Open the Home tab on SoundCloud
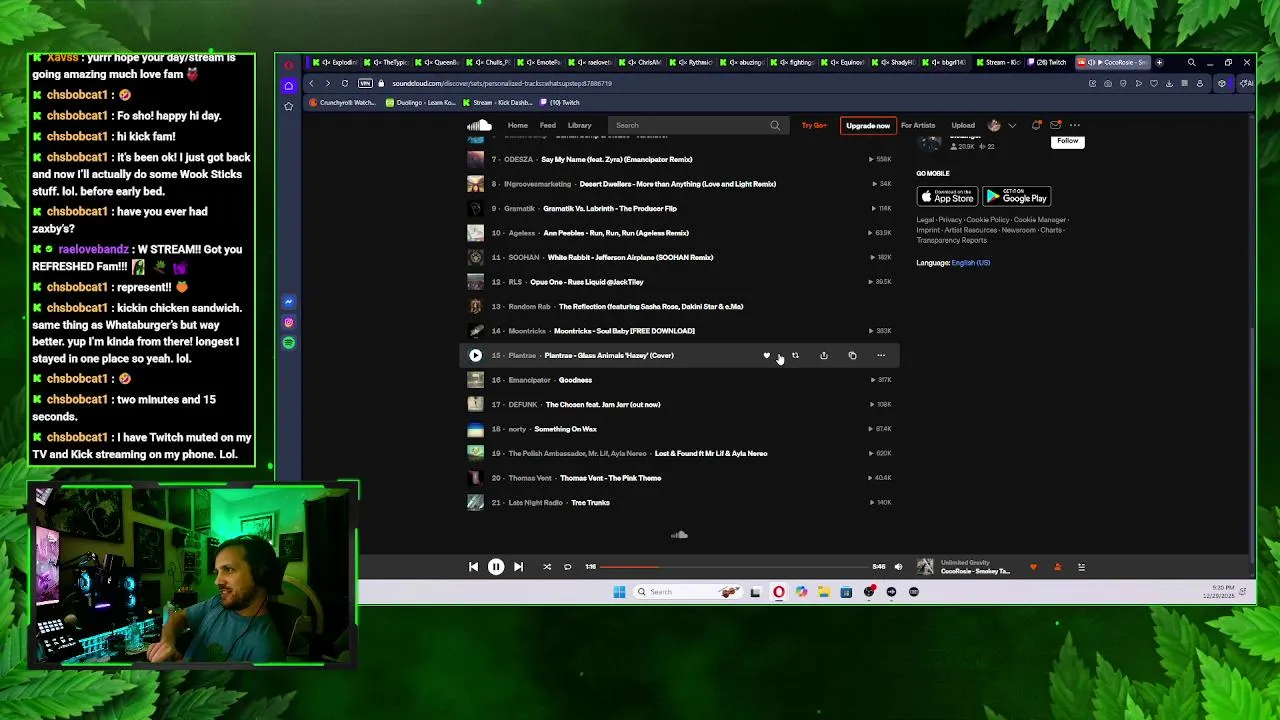The width and height of the screenshot is (1280, 720). click(517, 126)
